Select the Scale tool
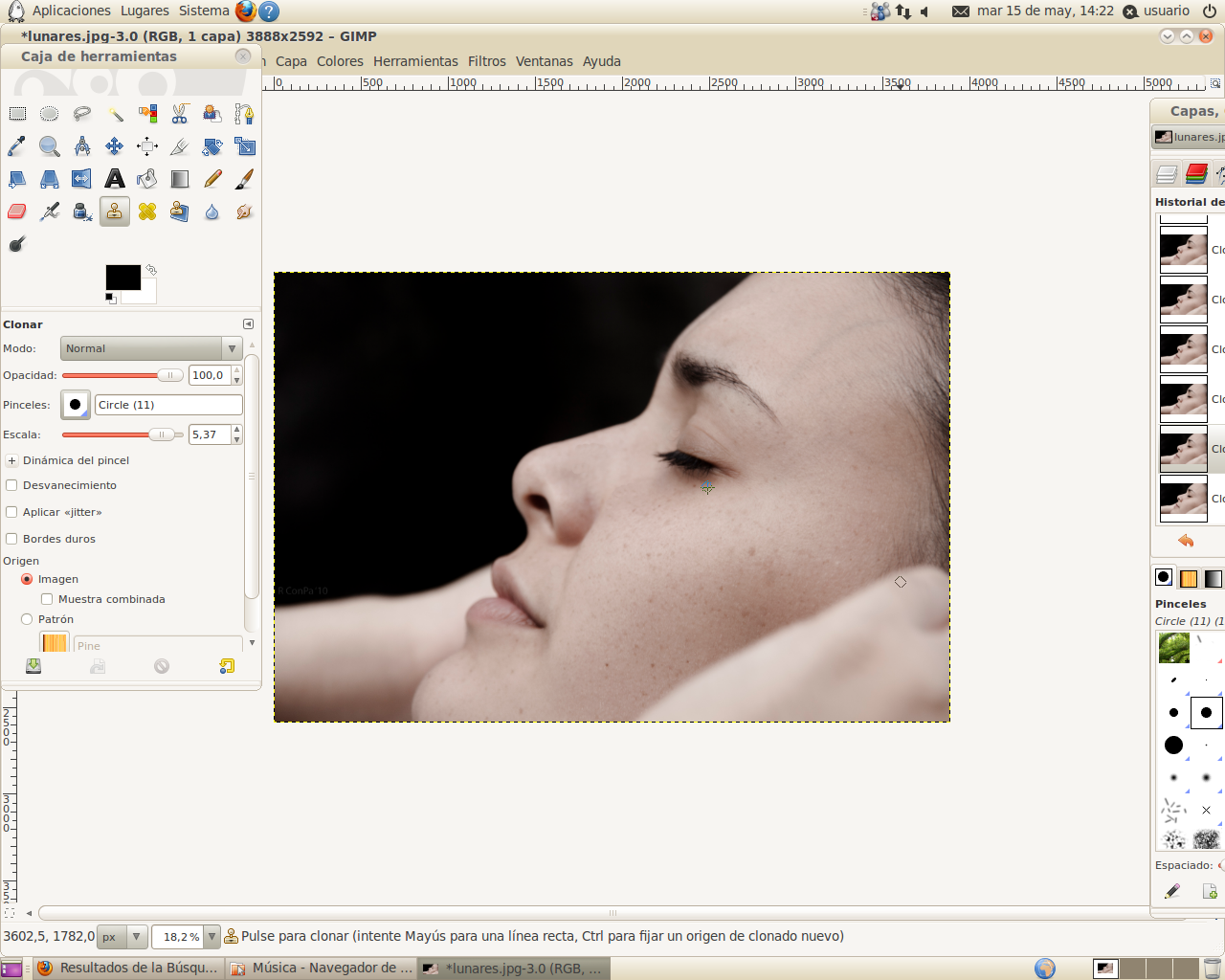Viewport: 1225px width, 980px height. (x=245, y=146)
